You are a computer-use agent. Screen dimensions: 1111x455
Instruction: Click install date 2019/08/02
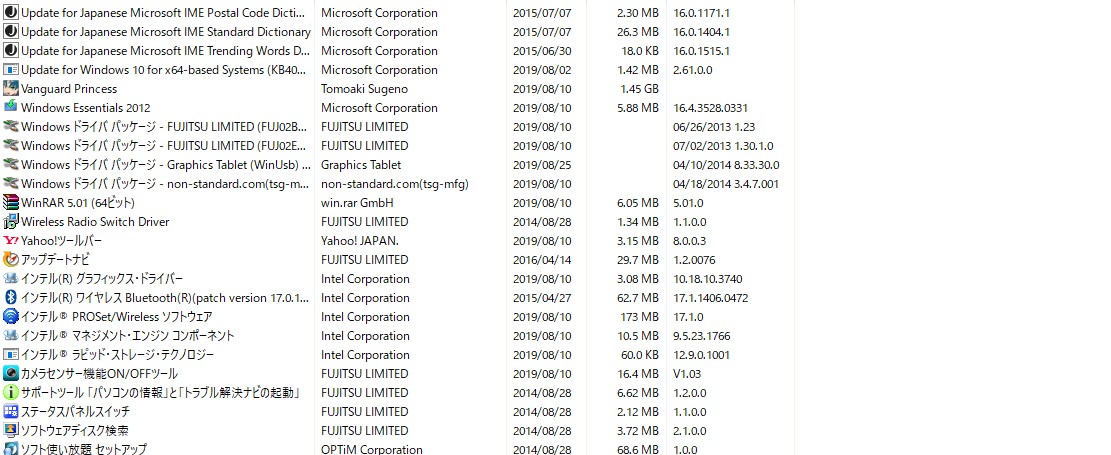(x=542, y=69)
